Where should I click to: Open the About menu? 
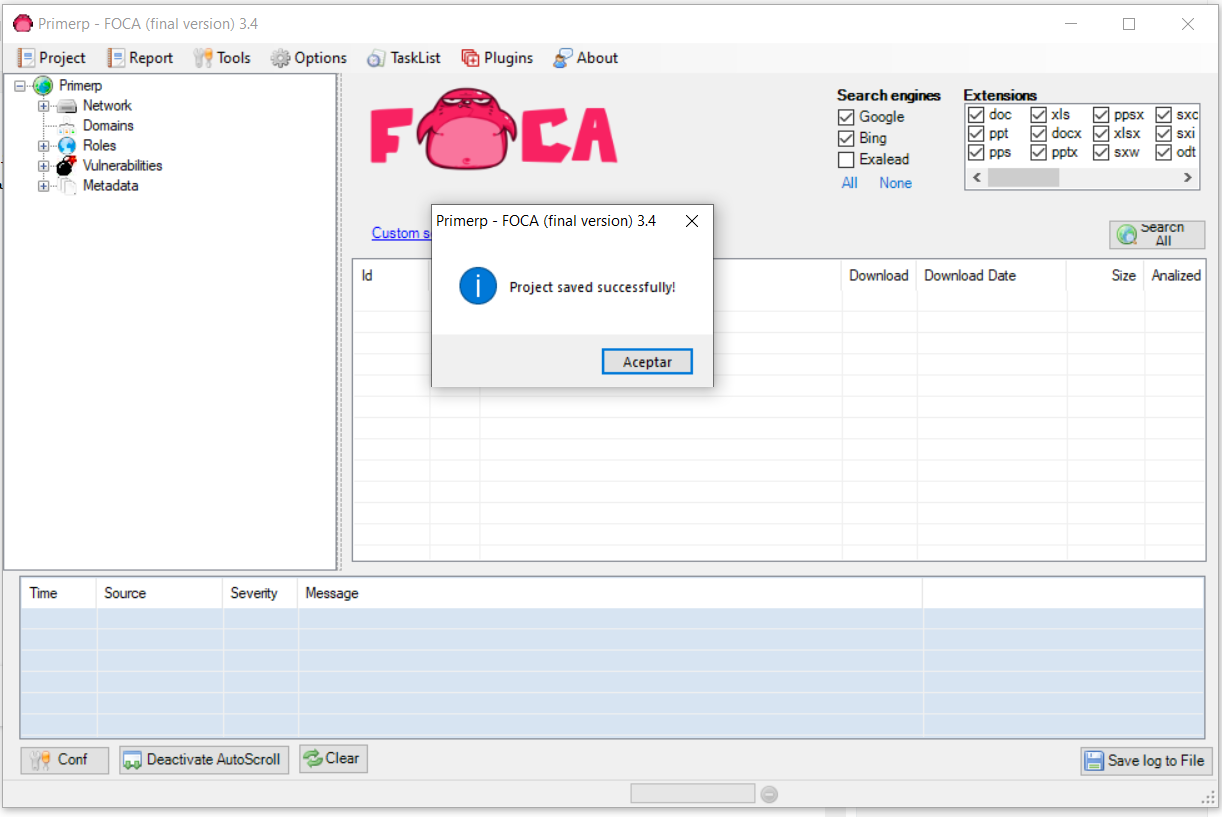click(x=586, y=58)
